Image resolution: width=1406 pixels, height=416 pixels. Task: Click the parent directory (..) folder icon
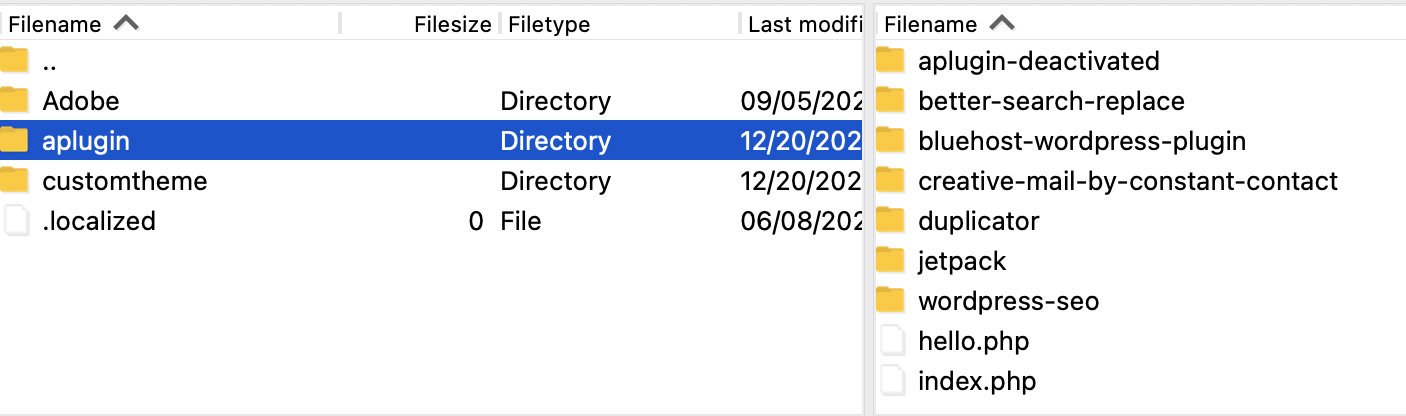(14, 61)
